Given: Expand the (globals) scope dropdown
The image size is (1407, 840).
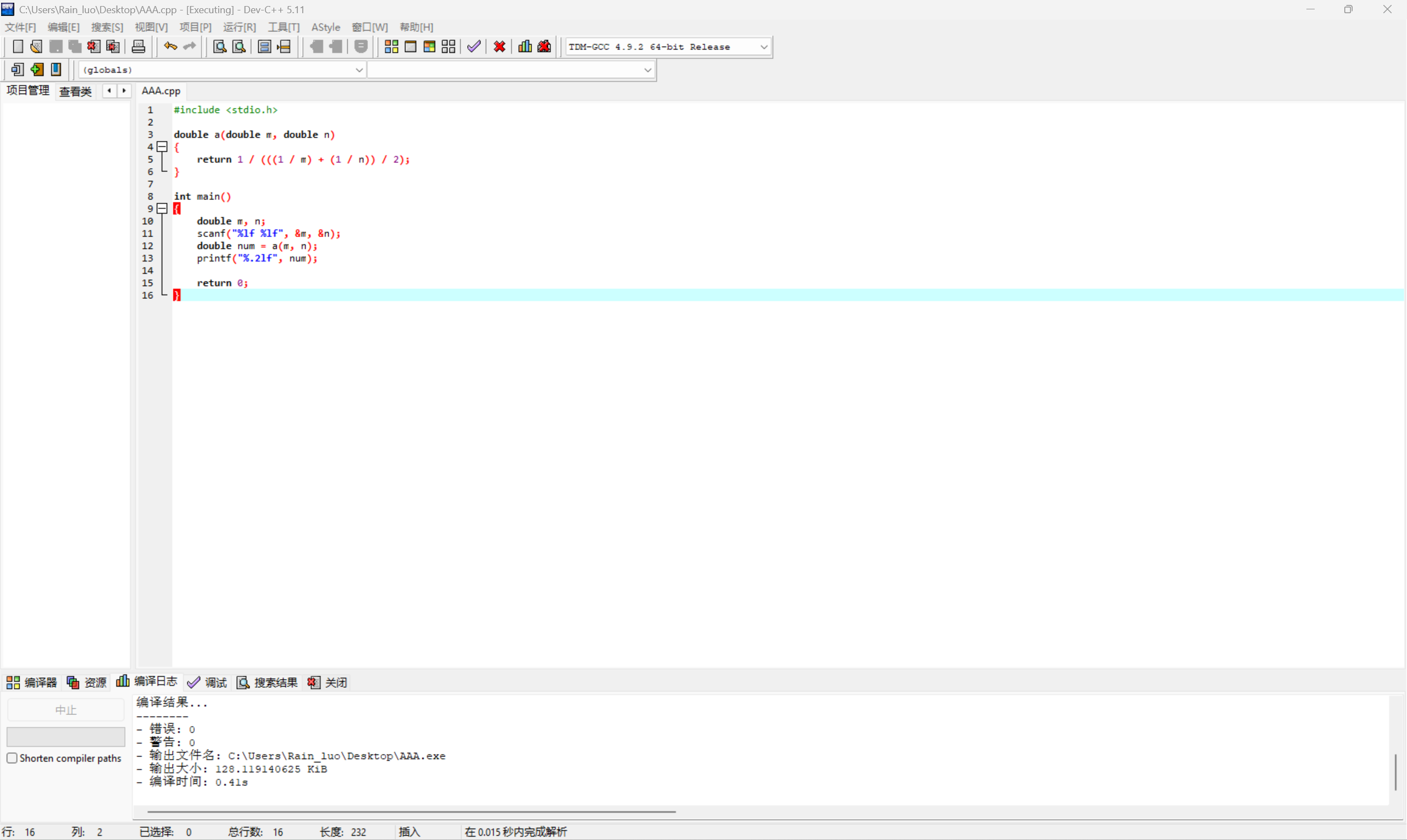Looking at the screenshot, I should 359,70.
